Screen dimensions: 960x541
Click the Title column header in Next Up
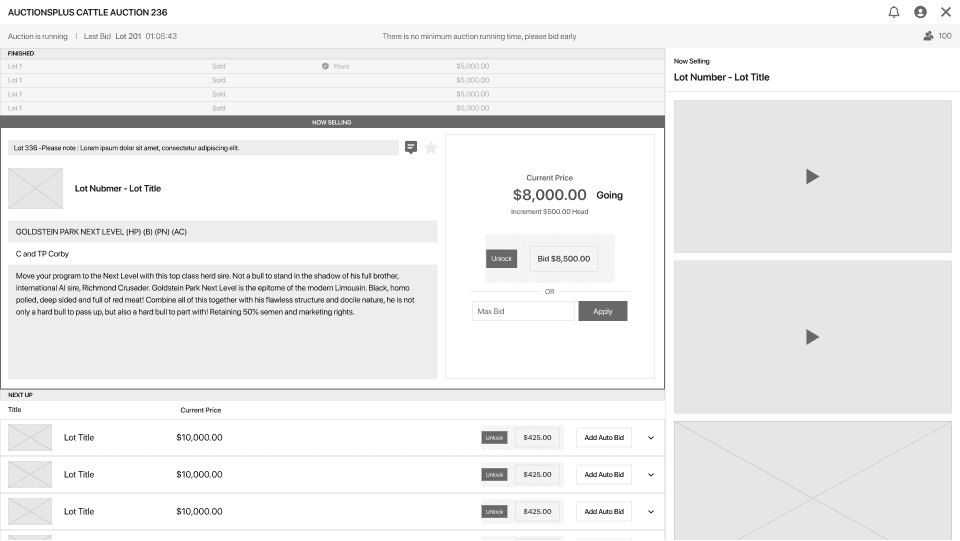[15, 410]
